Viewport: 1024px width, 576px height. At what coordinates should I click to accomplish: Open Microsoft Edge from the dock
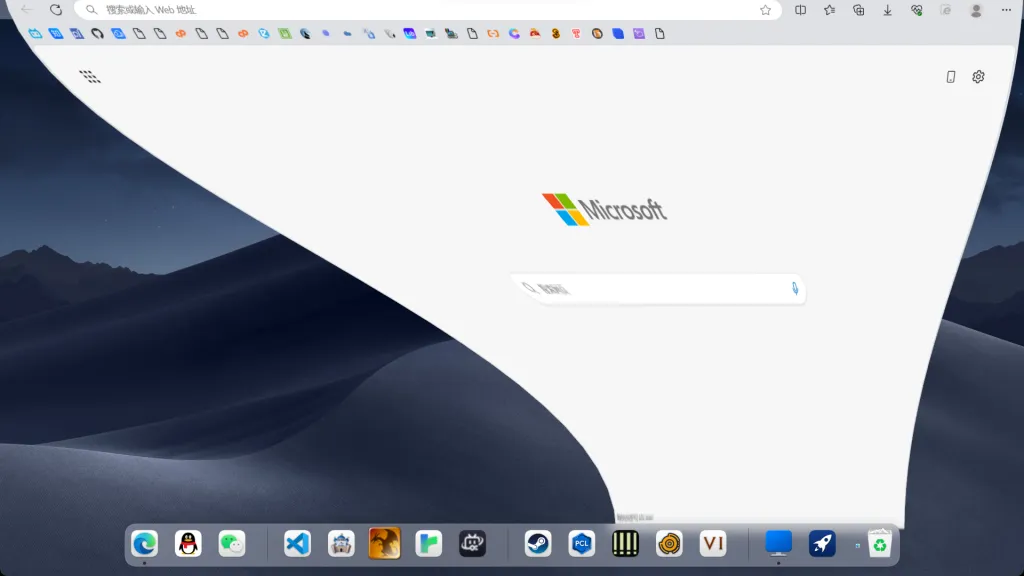(x=144, y=543)
